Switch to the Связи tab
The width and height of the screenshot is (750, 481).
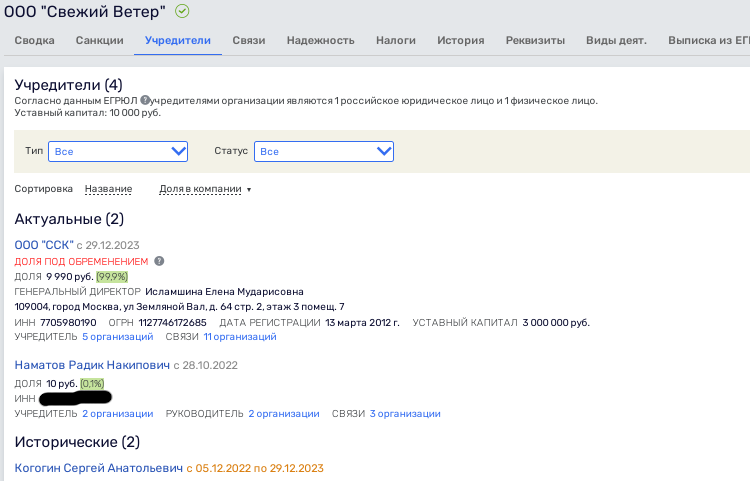(x=249, y=41)
